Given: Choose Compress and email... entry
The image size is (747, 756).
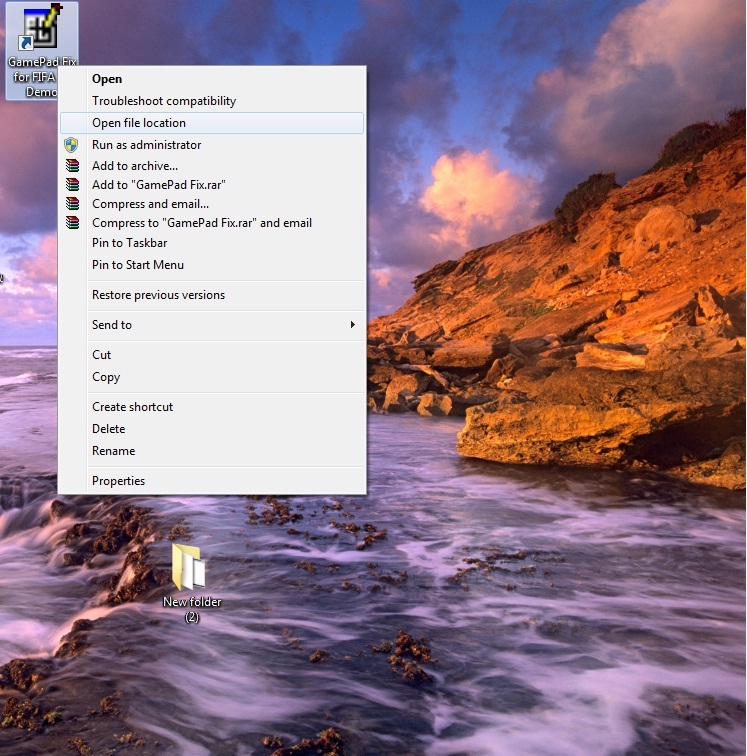Looking at the screenshot, I should [x=212, y=204].
